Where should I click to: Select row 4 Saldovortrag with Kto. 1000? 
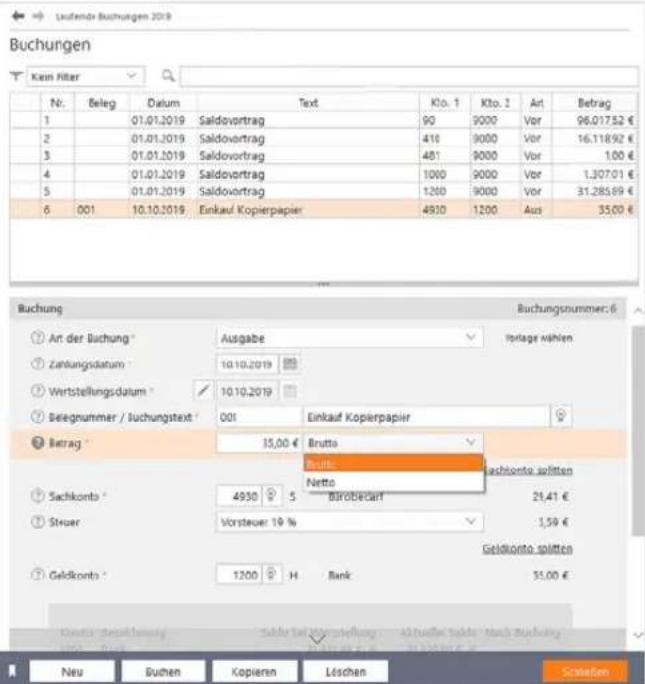click(x=324, y=174)
